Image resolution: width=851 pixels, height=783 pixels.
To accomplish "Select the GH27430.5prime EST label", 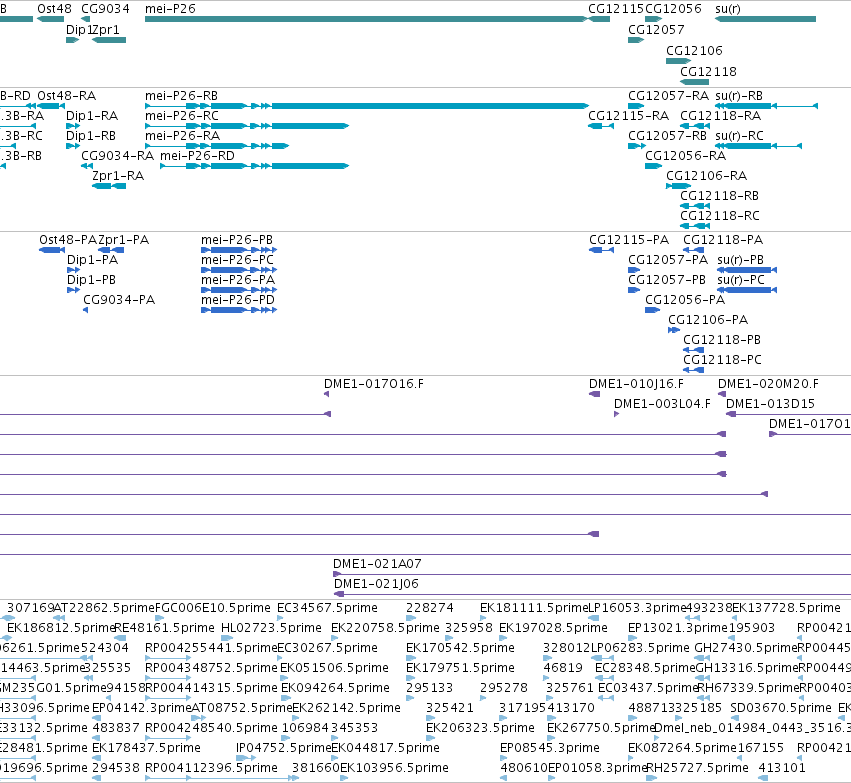I will [746, 648].
